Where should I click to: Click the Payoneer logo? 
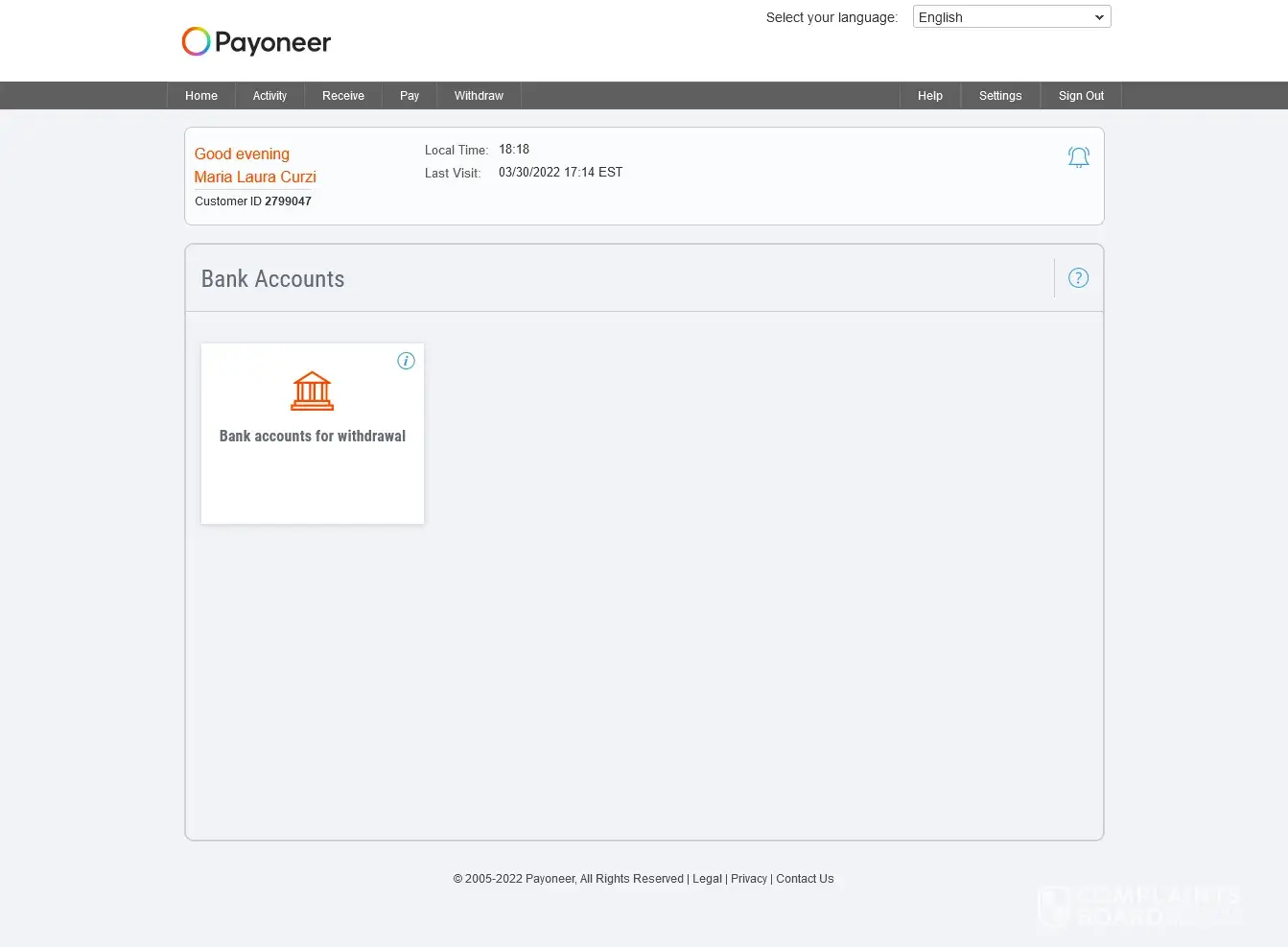pyautogui.click(x=256, y=41)
